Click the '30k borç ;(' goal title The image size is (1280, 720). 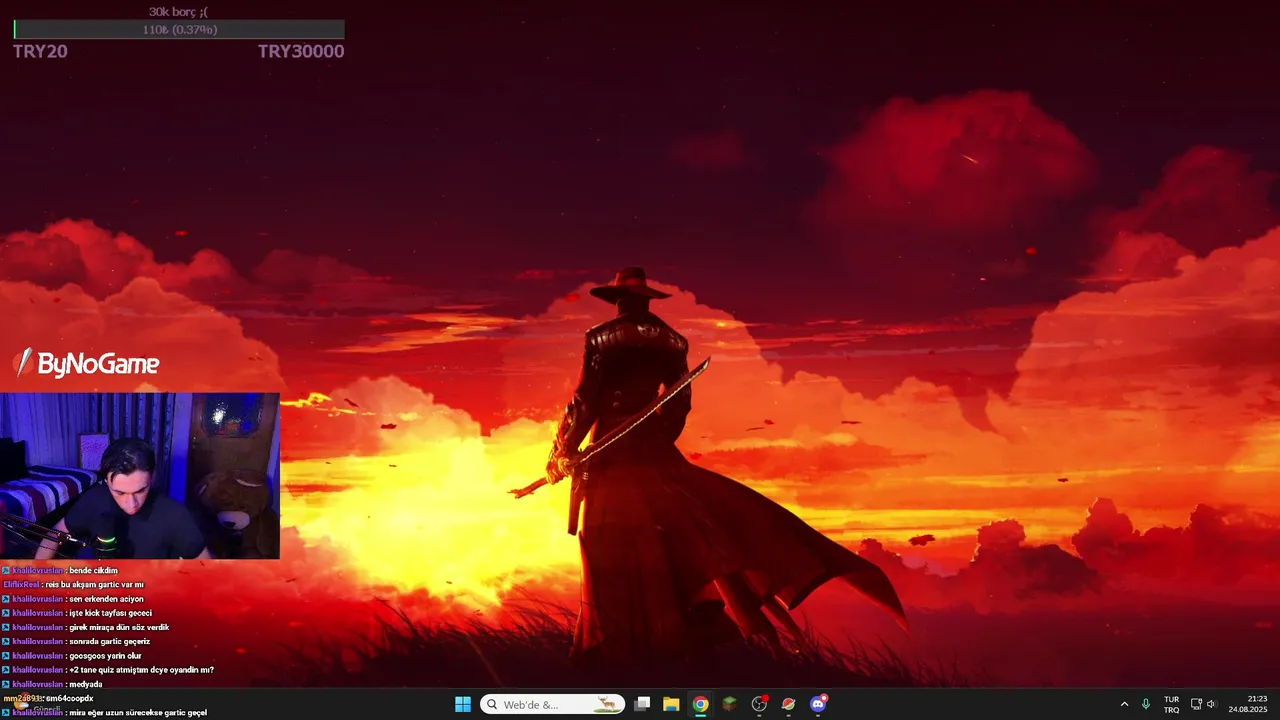(x=179, y=12)
